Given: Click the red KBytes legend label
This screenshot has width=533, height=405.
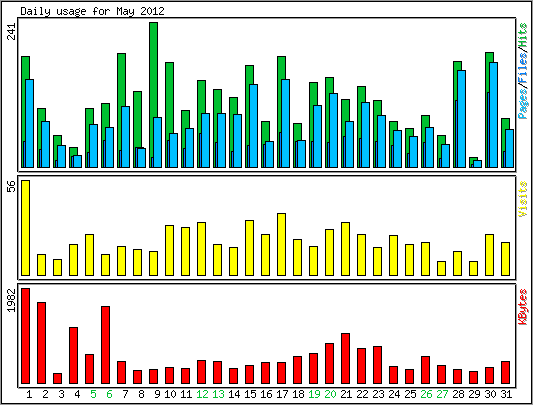Looking at the screenshot, I should (x=523, y=307).
